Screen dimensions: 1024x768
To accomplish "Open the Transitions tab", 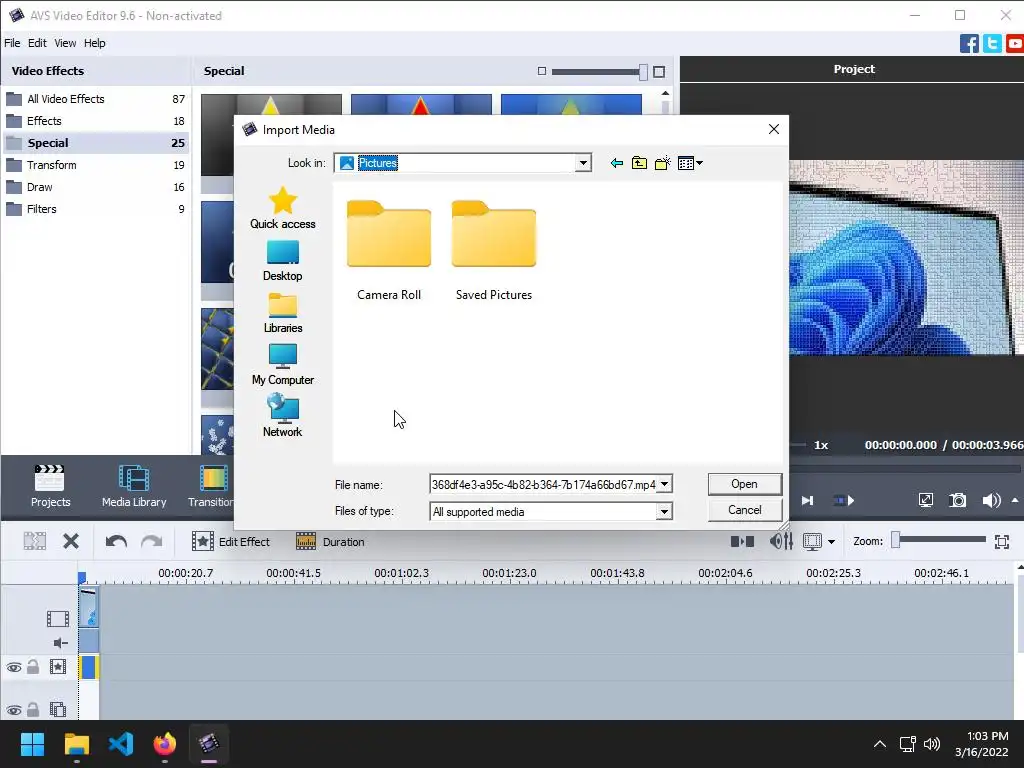I will [210, 486].
